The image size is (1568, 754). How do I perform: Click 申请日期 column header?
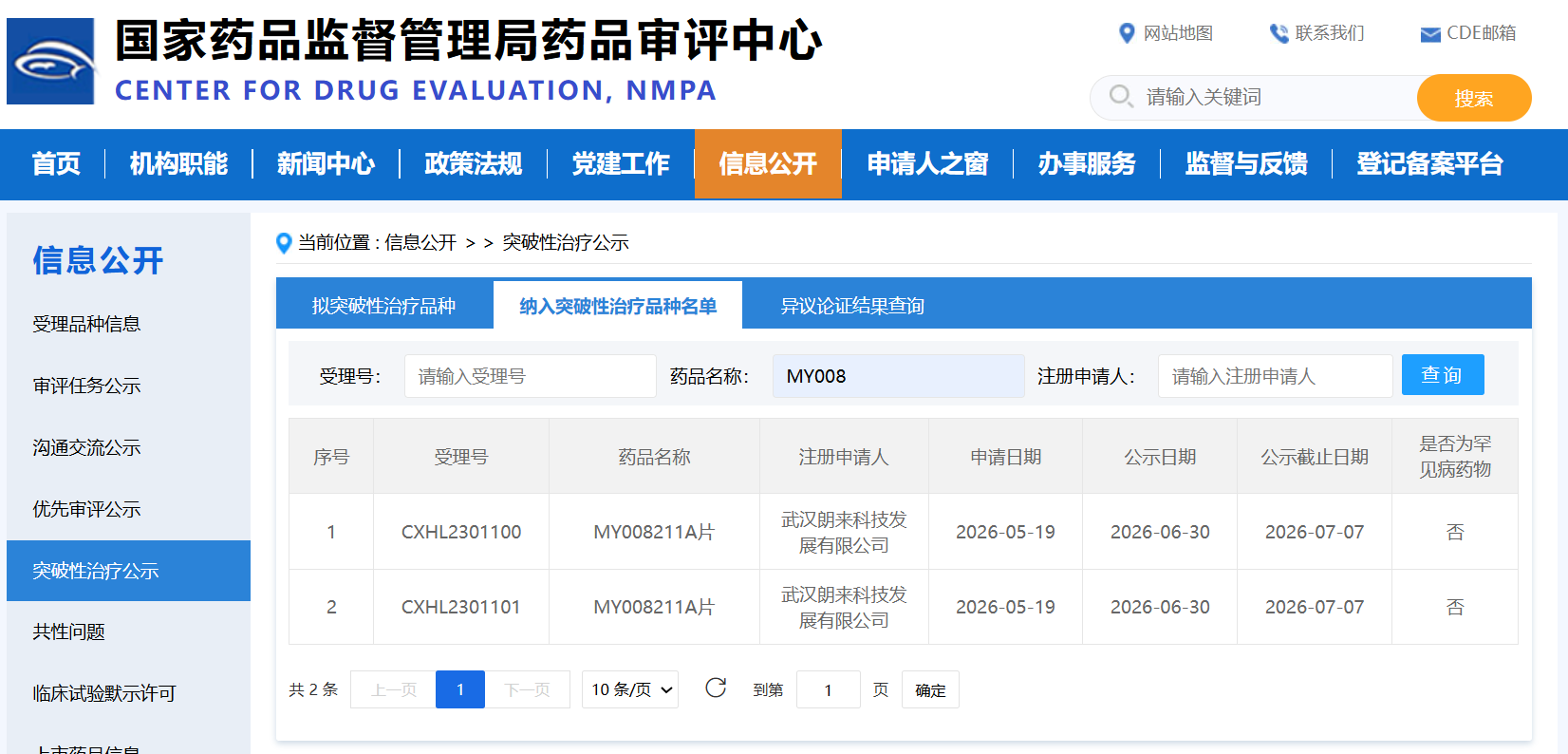pyautogui.click(x=1005, y=457)
